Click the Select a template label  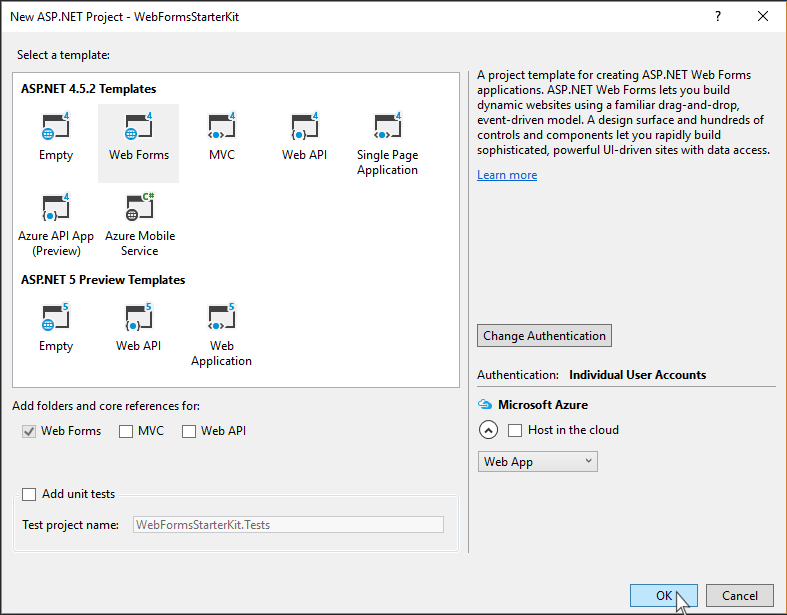pyautogui.click(x=63, y=55)
